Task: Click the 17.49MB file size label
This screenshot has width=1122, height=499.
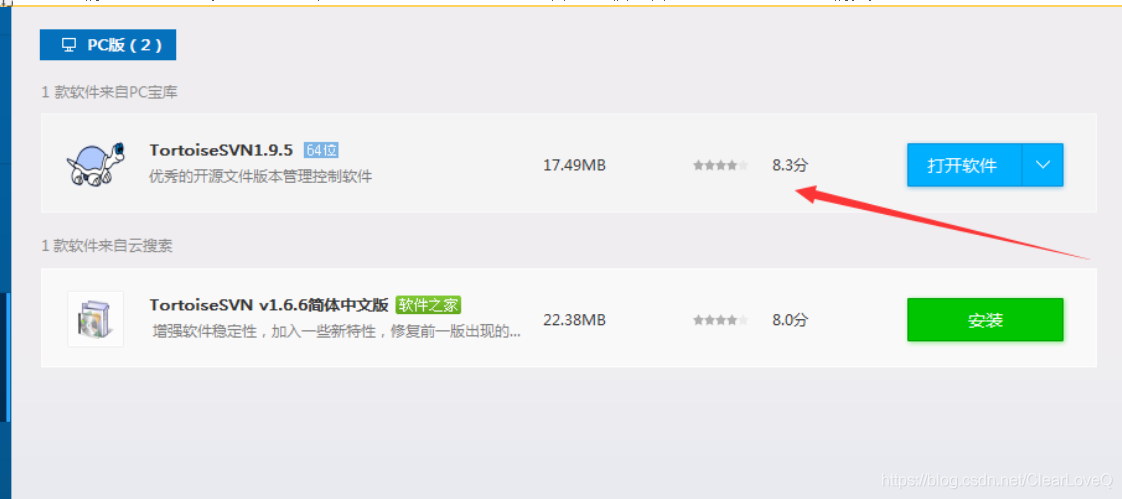Action: [575, 165]
